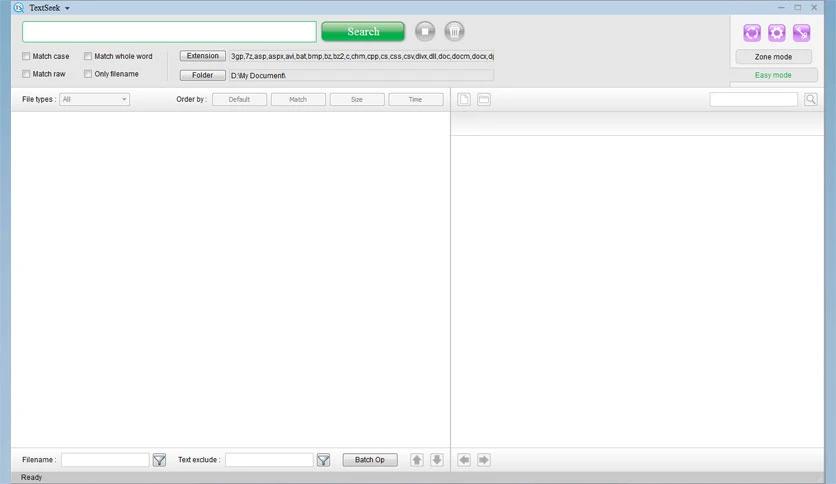Switch to Easy mode
This screenshot has width=836, height=484.
[x=773, y=75]
